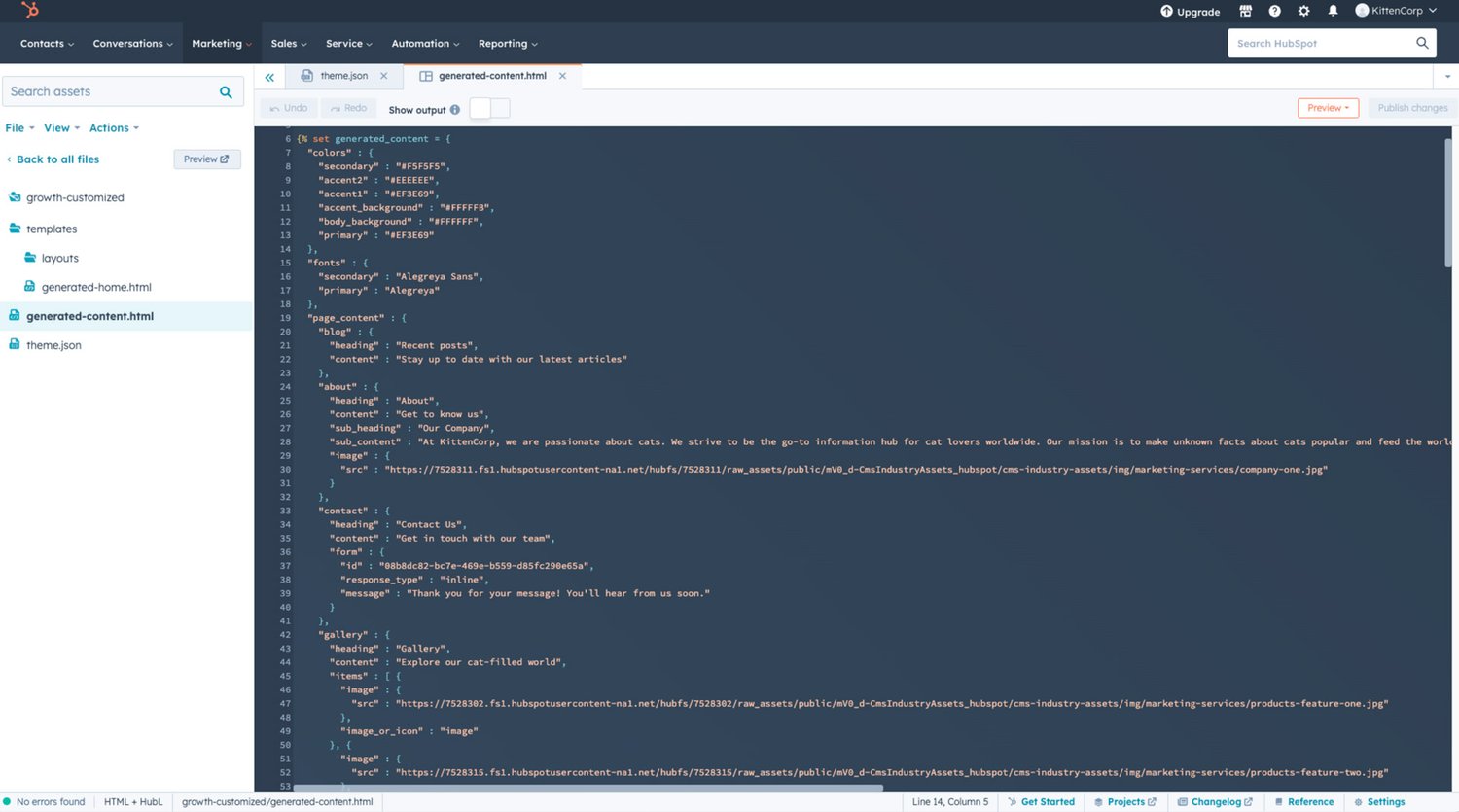1459x812 pixels.
Task: Select the growth-customized folder
Action: pos(75,197)
